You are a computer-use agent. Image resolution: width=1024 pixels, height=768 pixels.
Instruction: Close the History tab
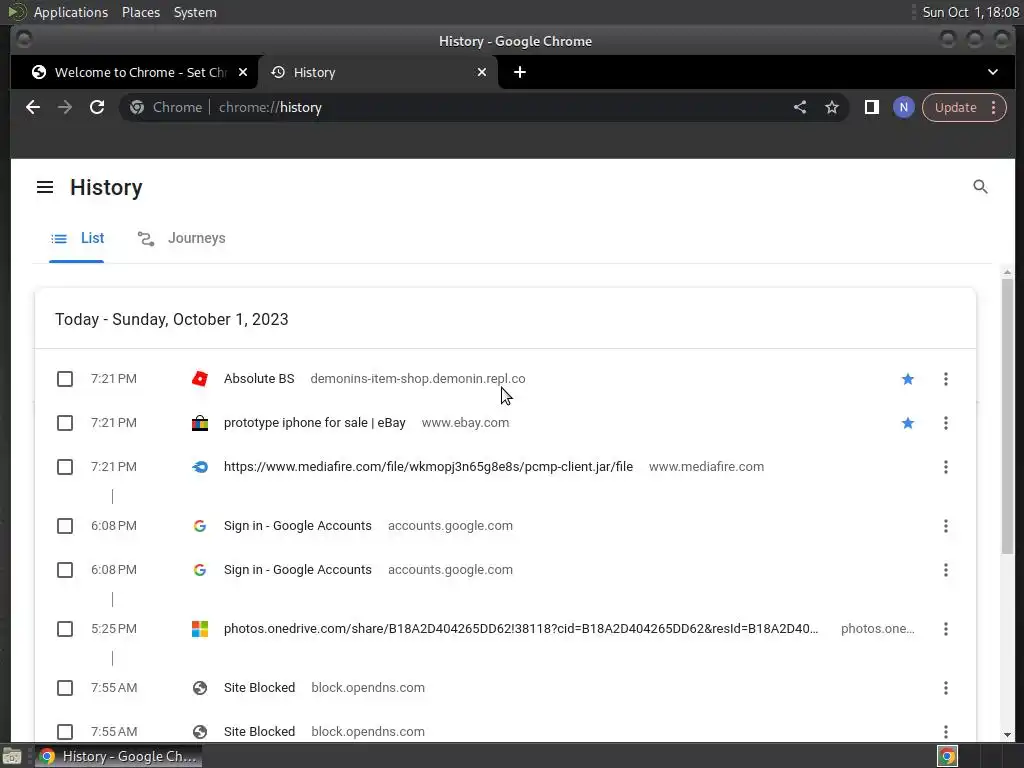(482, 72)
